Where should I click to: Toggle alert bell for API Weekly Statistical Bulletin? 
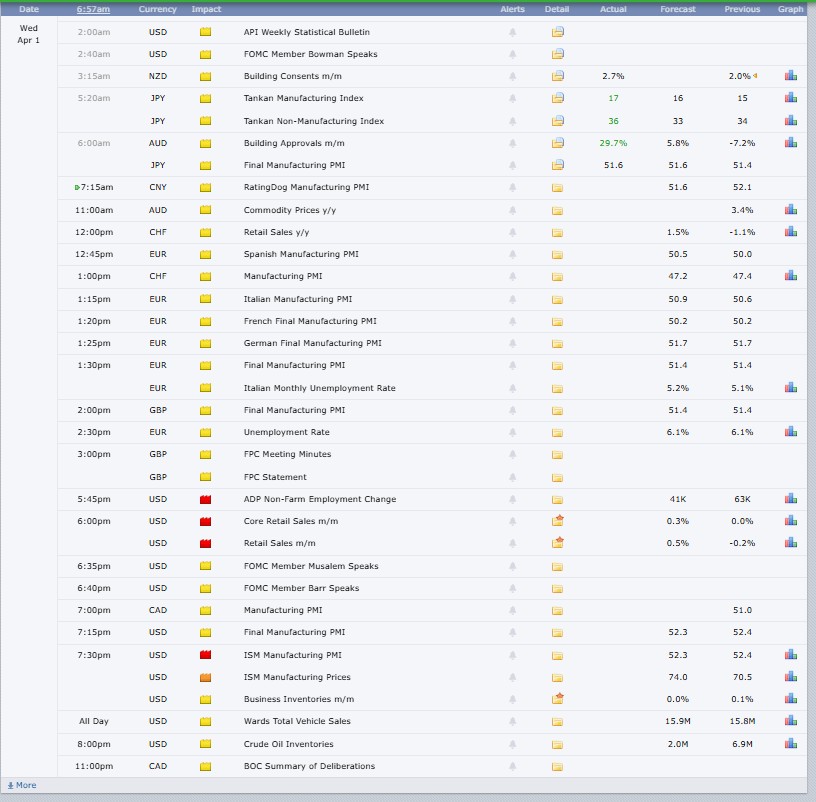point(513,32)
